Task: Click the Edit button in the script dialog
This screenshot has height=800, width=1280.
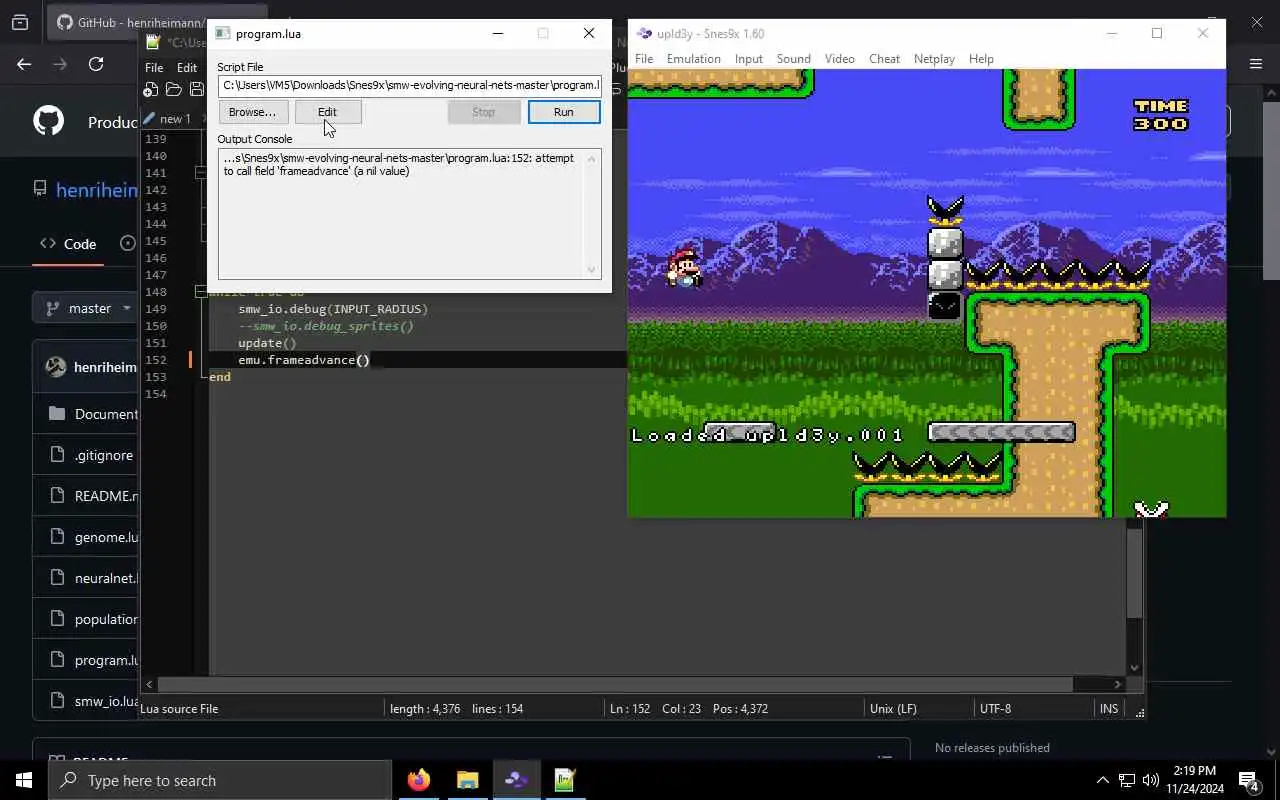Action: click(x=327, y=112)
